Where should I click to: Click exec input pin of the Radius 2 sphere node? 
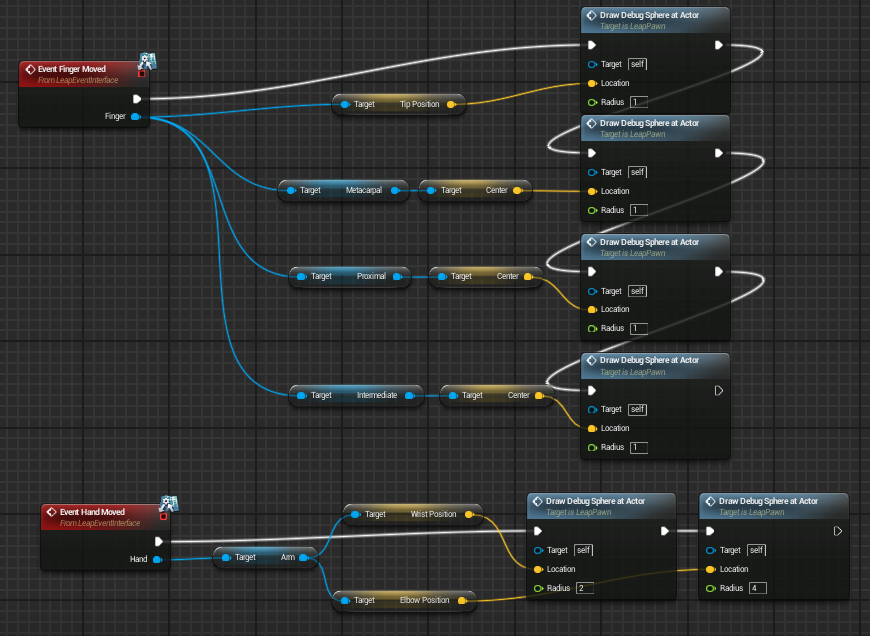click(x=538, y=531)
